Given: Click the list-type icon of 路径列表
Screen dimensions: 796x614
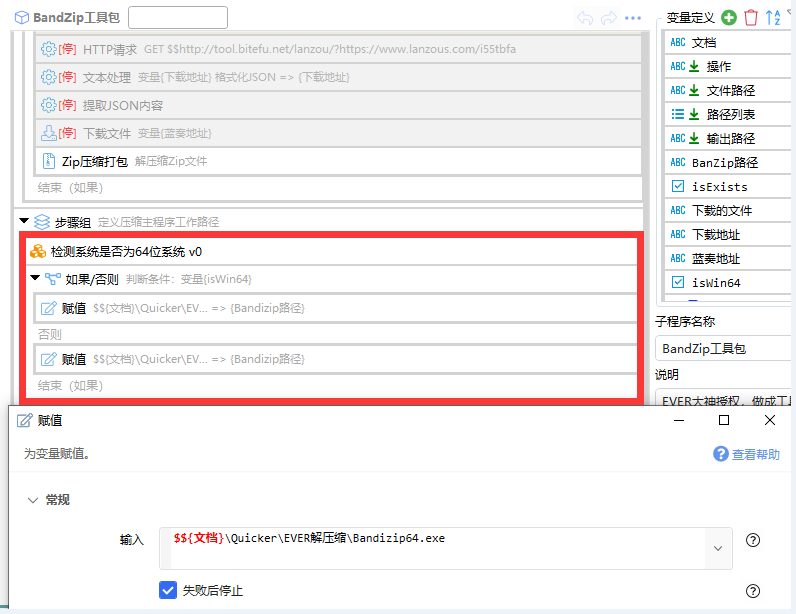Looking at the screenshot, I should click(678, 114).
